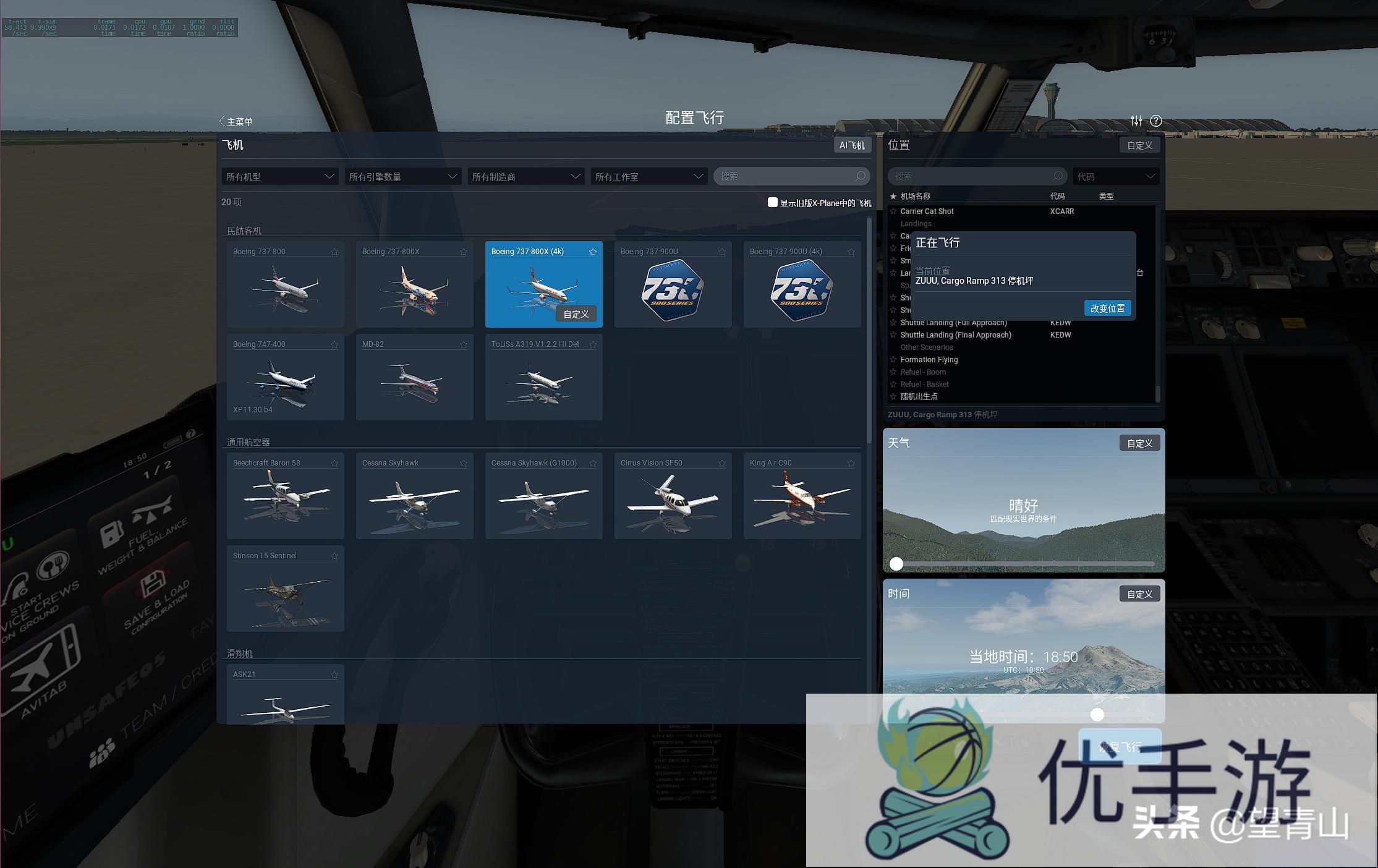The width and height of the screenshot is (1378, 868).
Task: Select the 随机出生点 entry
Action: (1021, 396)
